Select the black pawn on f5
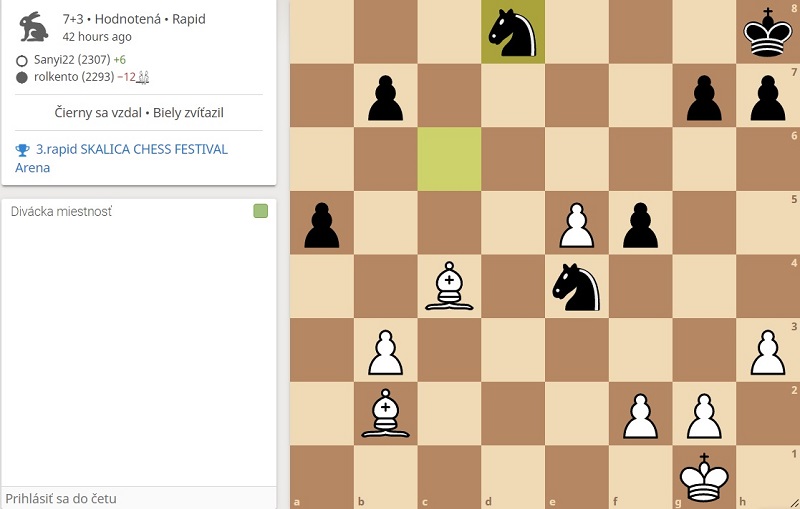Screen dimensions: 800x509 (x=640, y=223)
